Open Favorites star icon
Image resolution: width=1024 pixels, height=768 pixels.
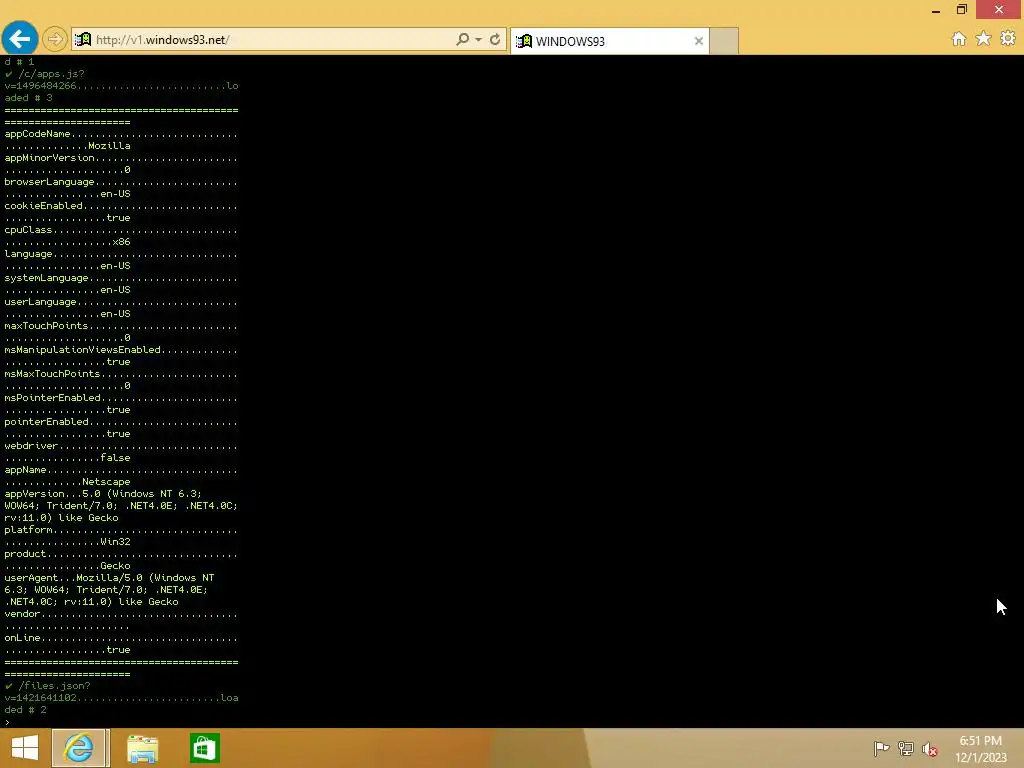(x=984, y=39)
